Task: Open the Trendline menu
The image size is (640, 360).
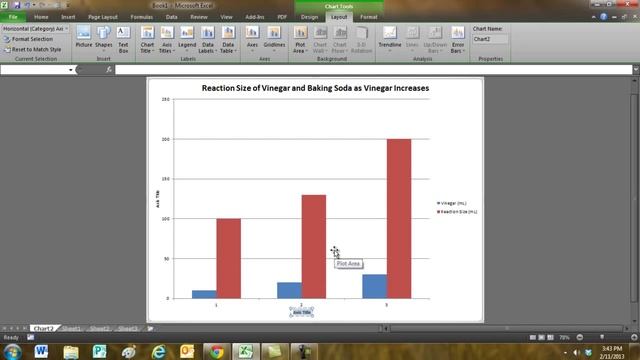Action: coord(390,38)
